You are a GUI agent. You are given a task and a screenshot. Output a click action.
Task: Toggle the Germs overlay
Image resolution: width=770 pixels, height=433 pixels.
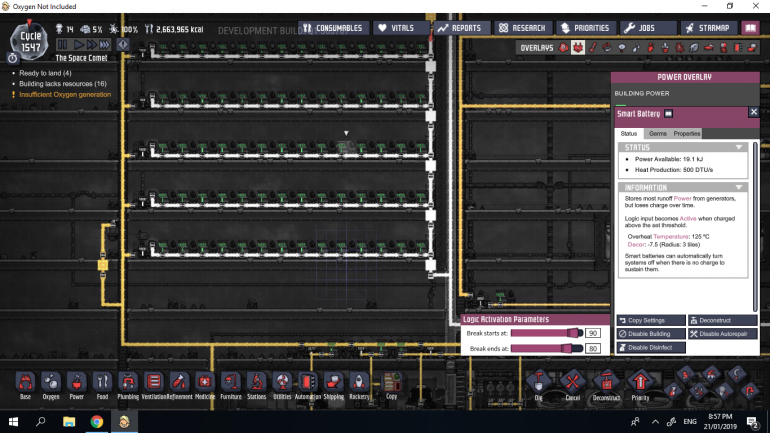pyautogui.click(x=680, y=48)
